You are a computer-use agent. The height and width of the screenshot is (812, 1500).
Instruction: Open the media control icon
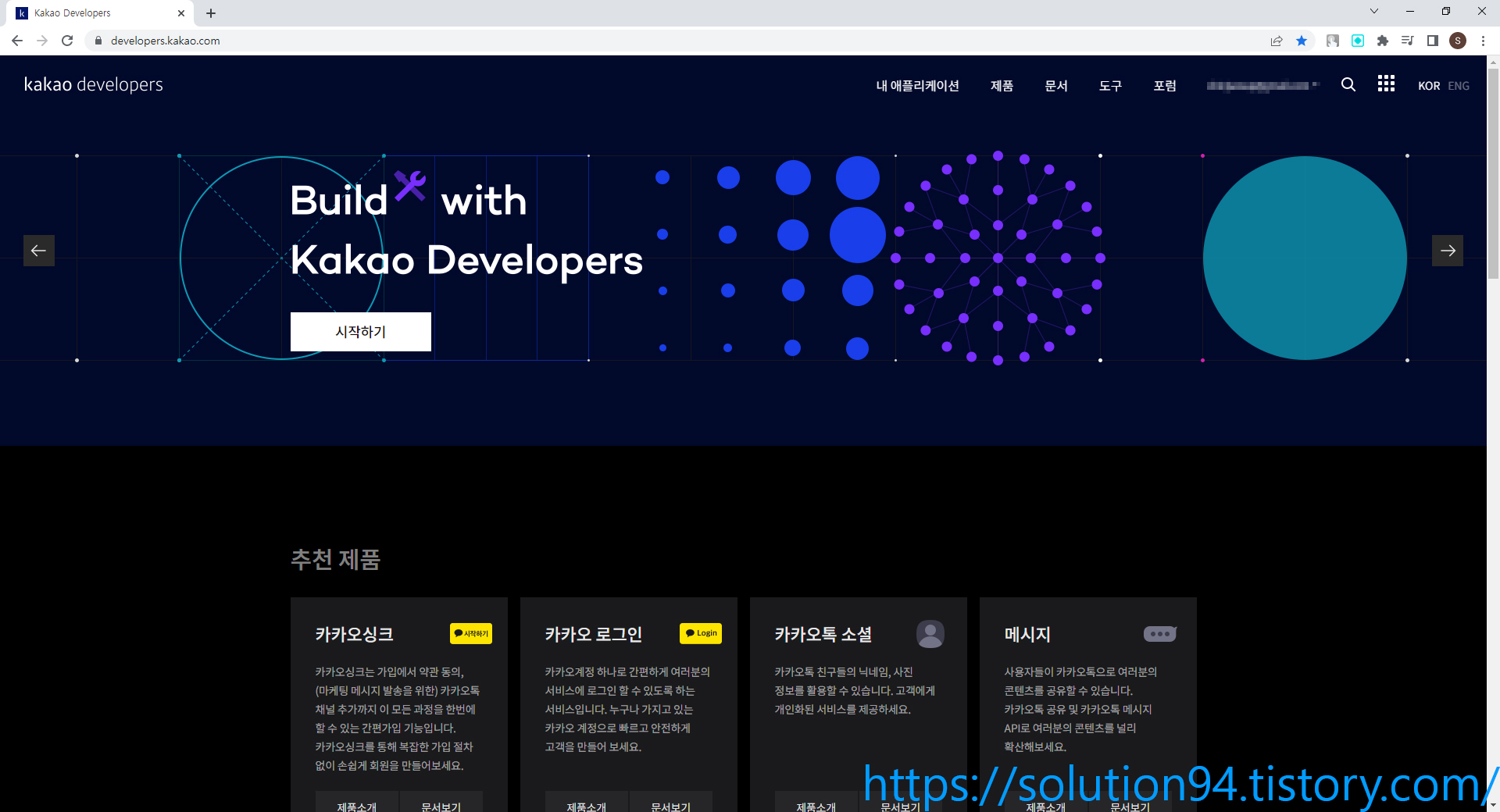1408,41
